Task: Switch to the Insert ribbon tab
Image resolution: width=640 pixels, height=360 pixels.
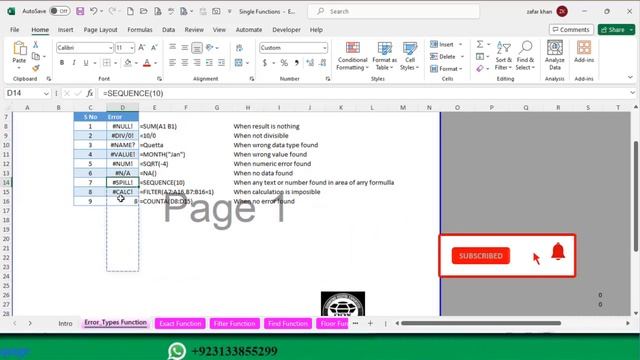Action: point(65,30)
